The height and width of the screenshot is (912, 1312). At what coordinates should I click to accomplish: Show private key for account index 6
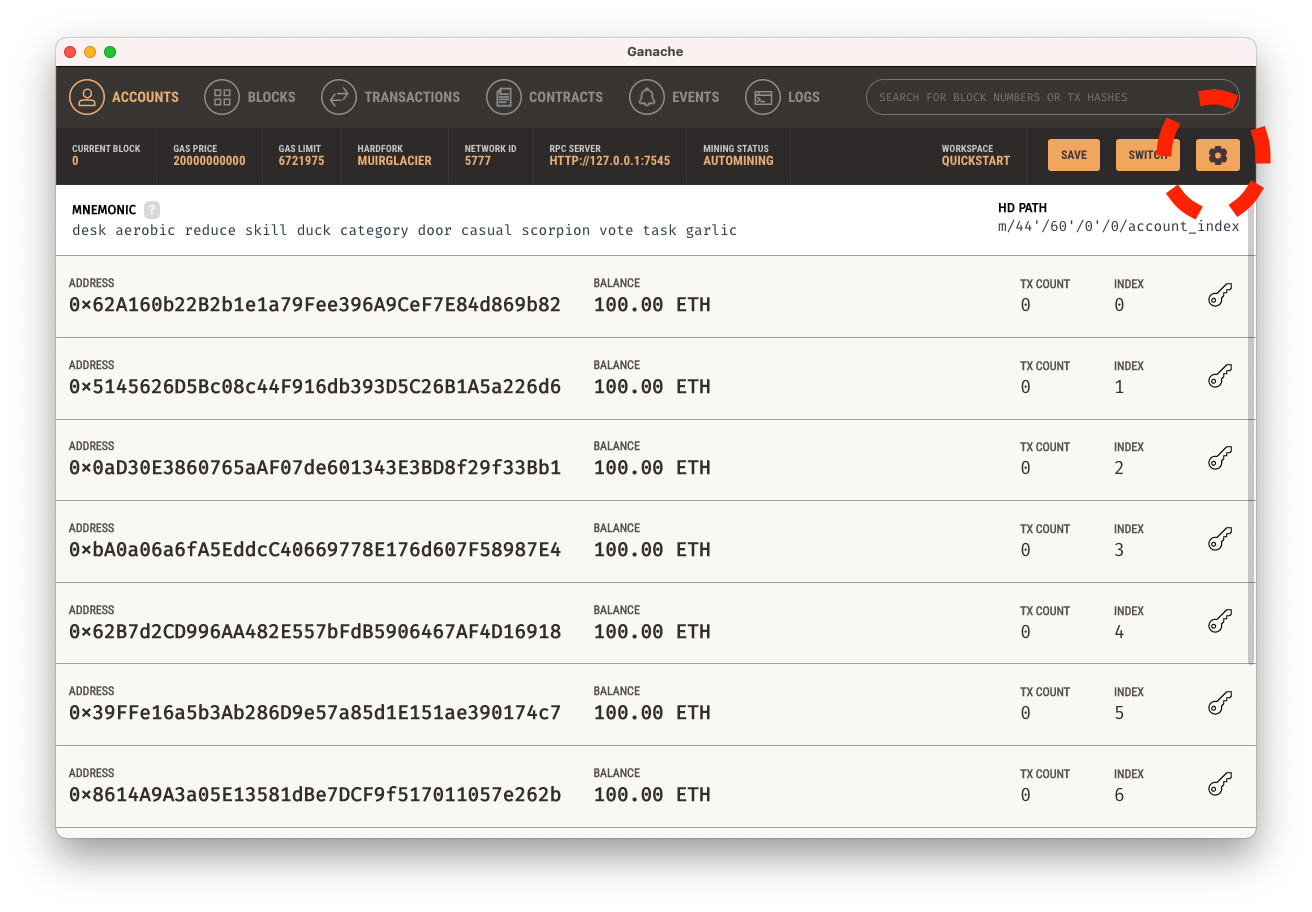pos(1219,785)
